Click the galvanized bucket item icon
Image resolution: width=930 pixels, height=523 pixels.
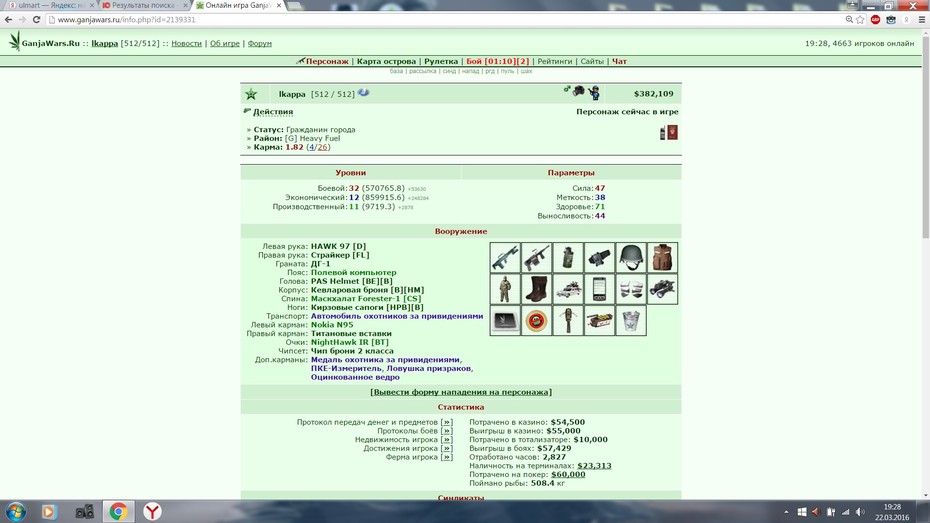coord(630,320)
